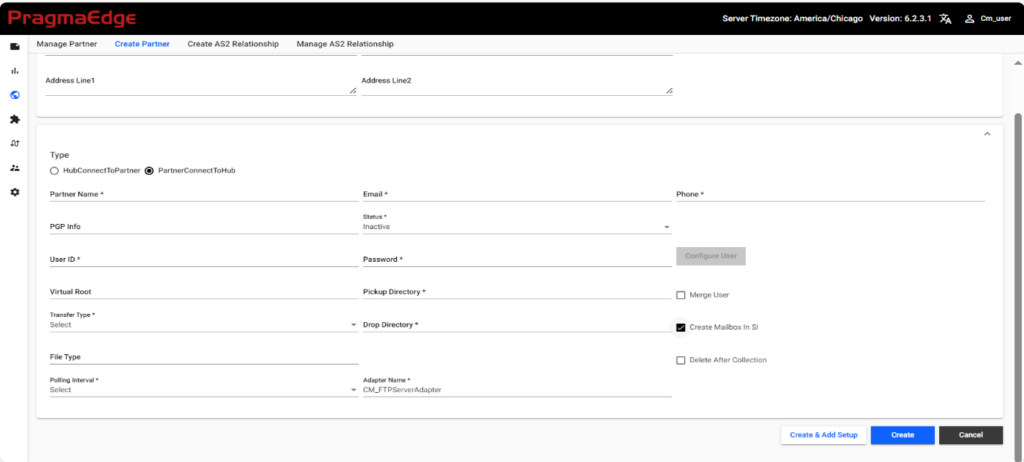This screenshot has width=1024, height=462.
Task: Click the Cancel button
Action: pyautogui.click(x=970, y=435)
